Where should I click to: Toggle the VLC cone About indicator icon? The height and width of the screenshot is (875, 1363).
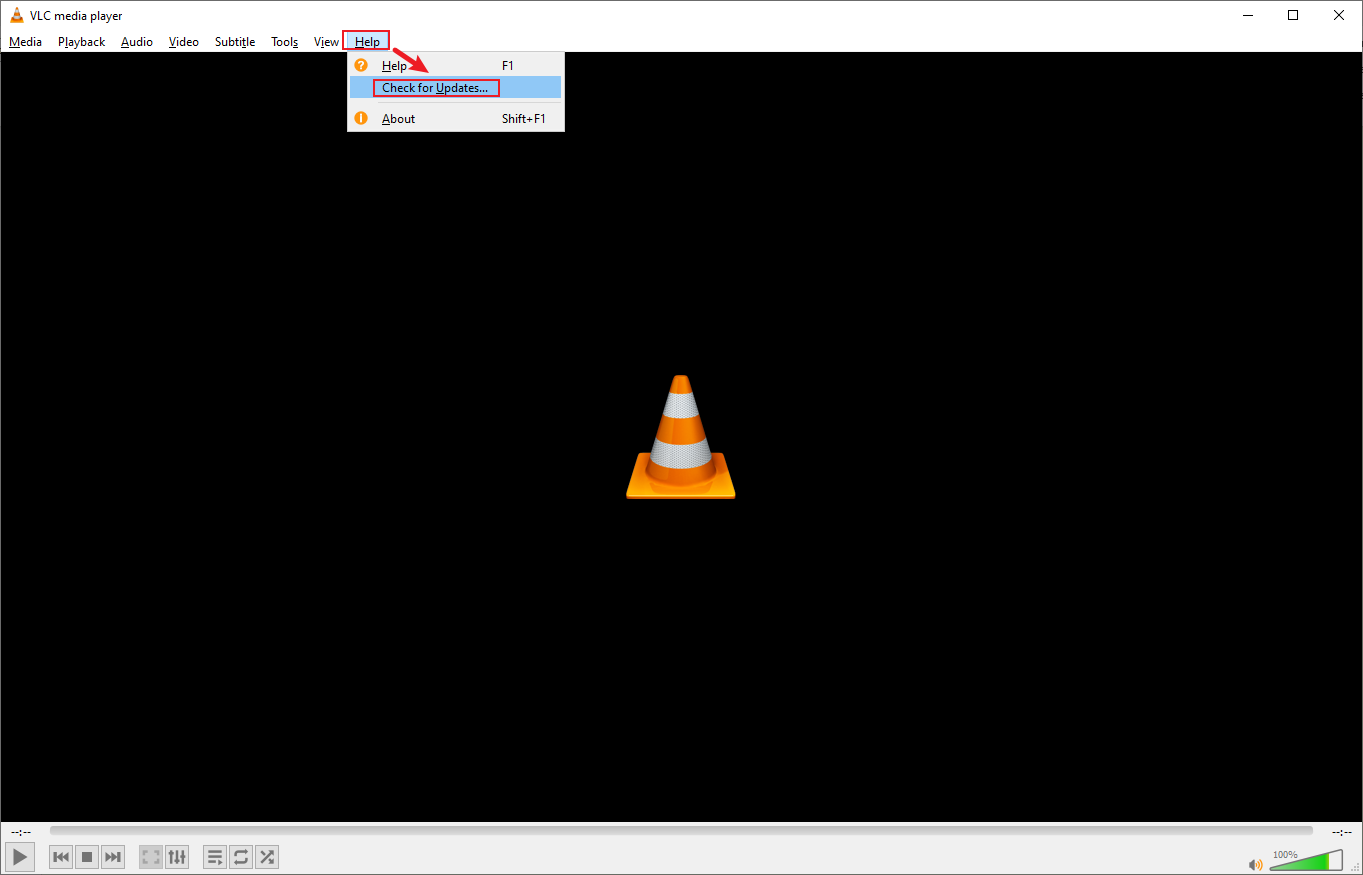pyautogui.click(x=360, y=118)
